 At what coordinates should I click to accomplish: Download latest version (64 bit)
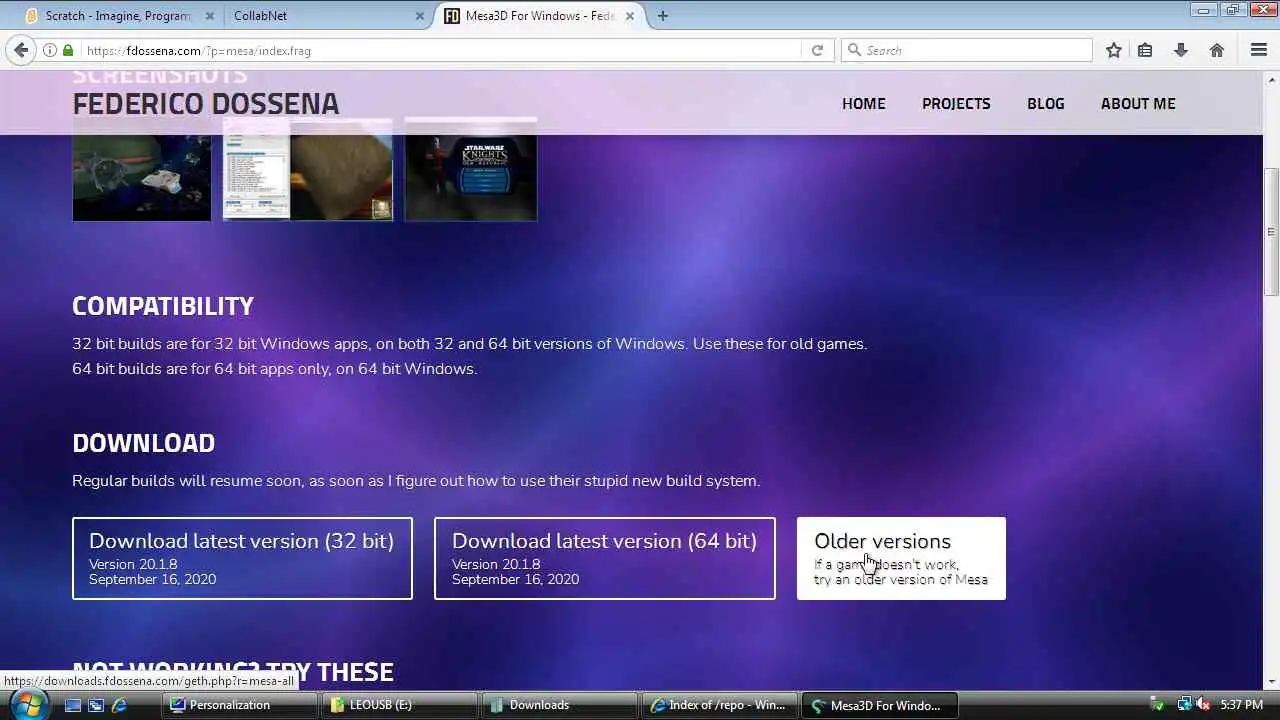pyautogui.click(x=604, y=558)
